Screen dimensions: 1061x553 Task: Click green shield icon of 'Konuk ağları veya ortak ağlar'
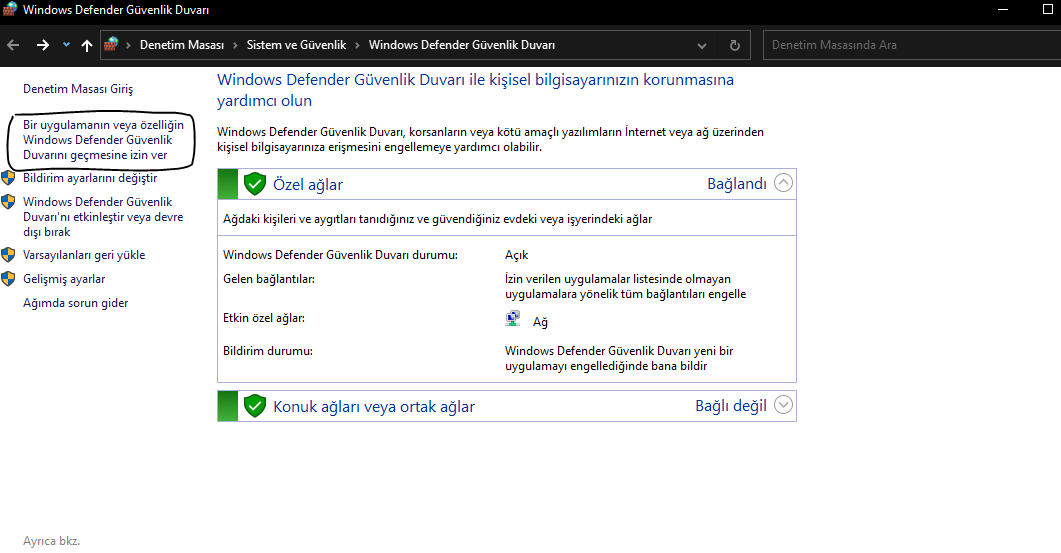[x=254, y=405]
